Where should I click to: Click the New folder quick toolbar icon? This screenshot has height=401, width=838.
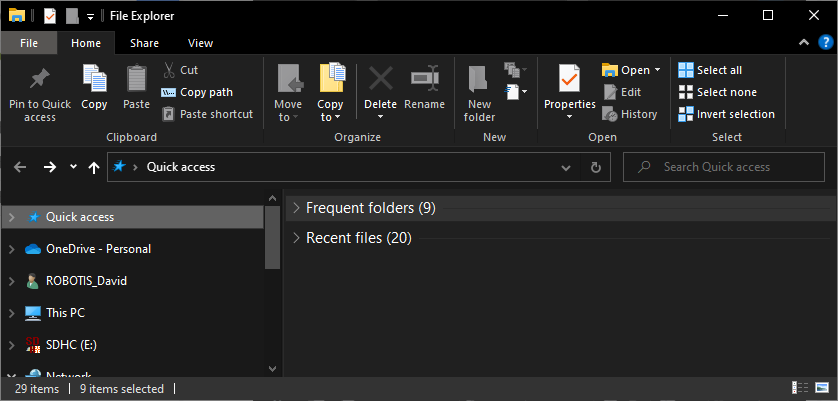tap(72, 16)
